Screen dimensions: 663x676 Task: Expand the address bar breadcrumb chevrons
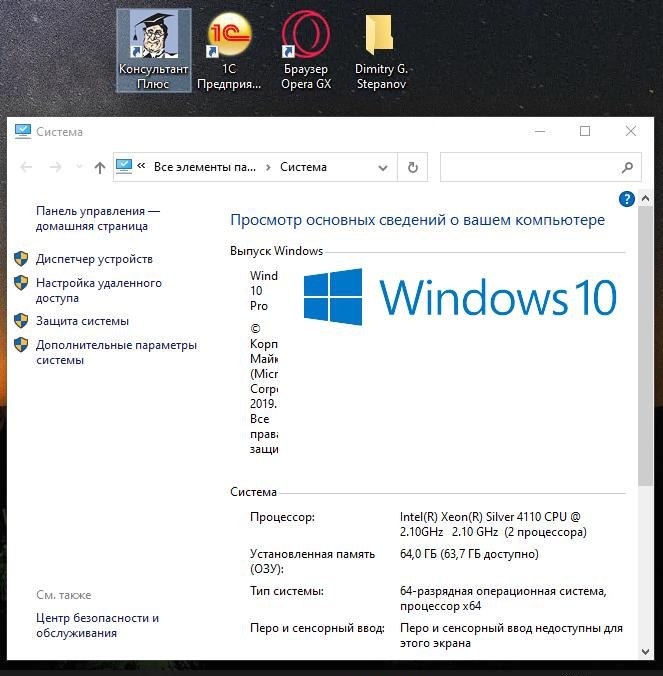pos(141,166)
